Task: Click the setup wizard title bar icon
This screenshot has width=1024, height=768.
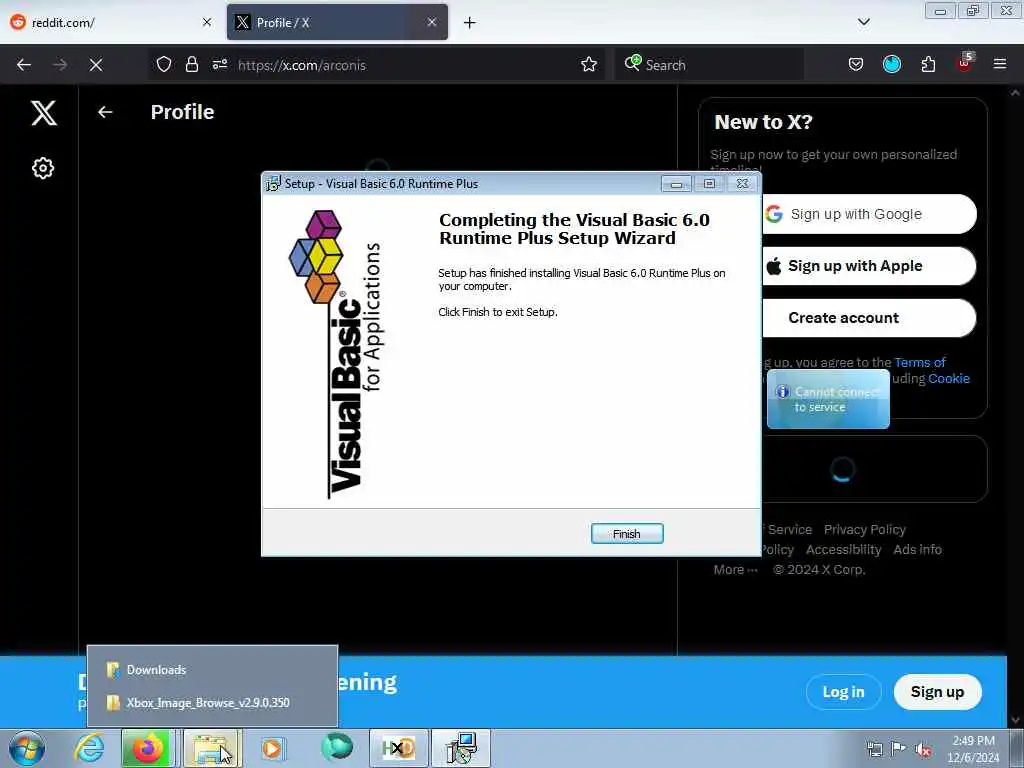Action: [273, 184]
